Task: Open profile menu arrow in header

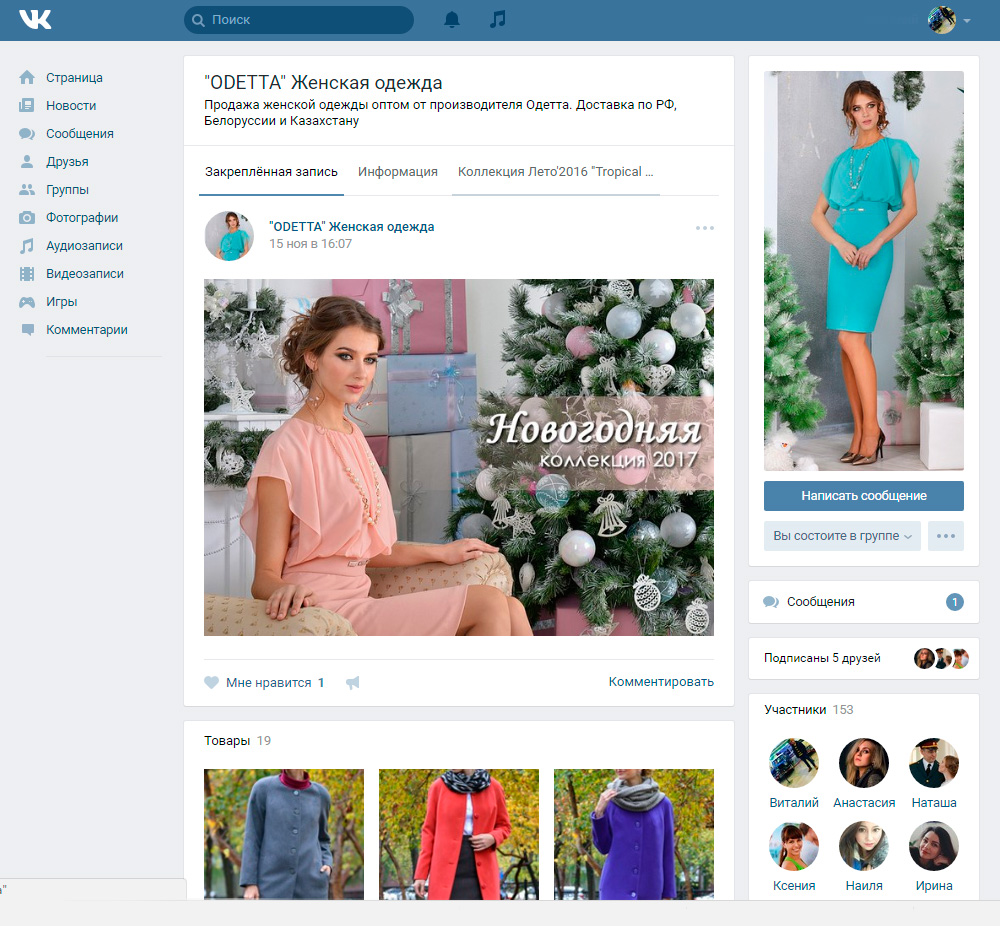Action: 967,20
